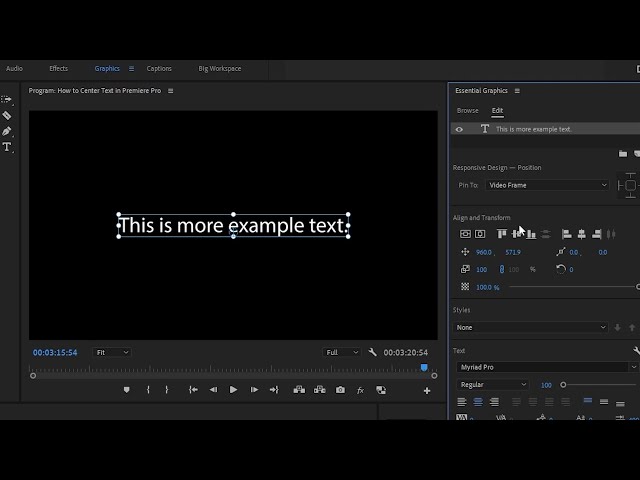This screenshot has height=480, width=640.
Task: Open the Pin To Video Frame dropdown
Action: click(x=547, y=185)
